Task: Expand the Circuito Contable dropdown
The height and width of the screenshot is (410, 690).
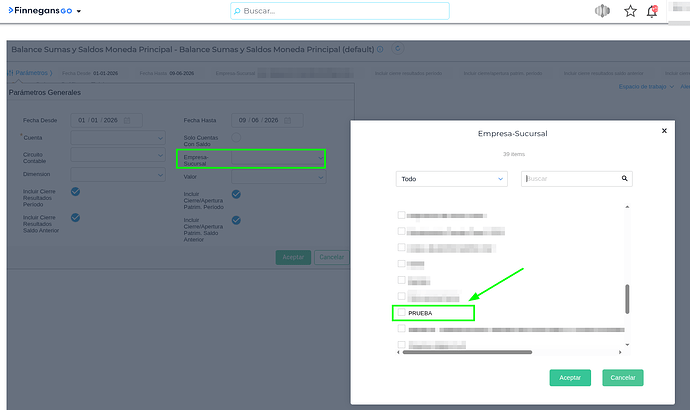Action: click(x=118, y=155)
